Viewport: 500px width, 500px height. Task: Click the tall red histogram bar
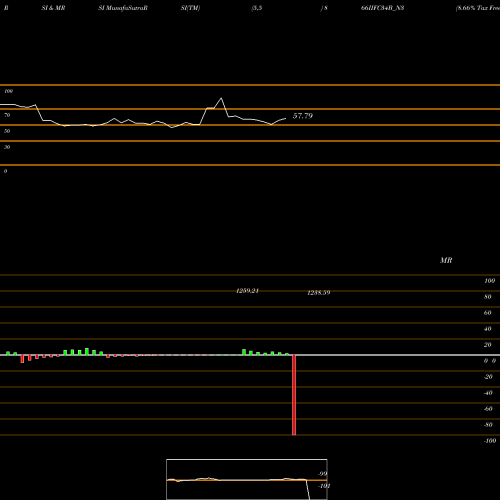pos(294,395)
